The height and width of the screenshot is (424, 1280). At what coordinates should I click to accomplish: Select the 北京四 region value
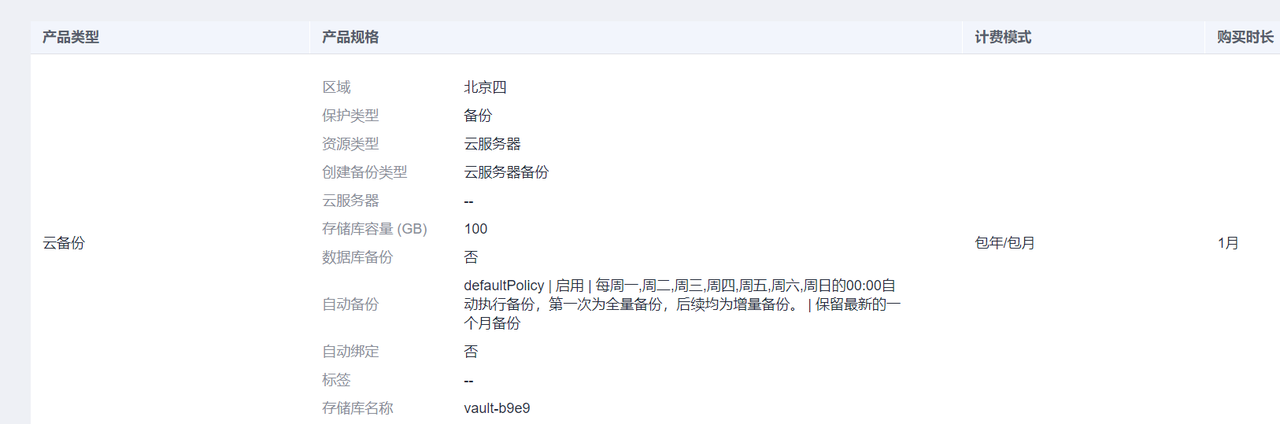(x=485, y=87)
